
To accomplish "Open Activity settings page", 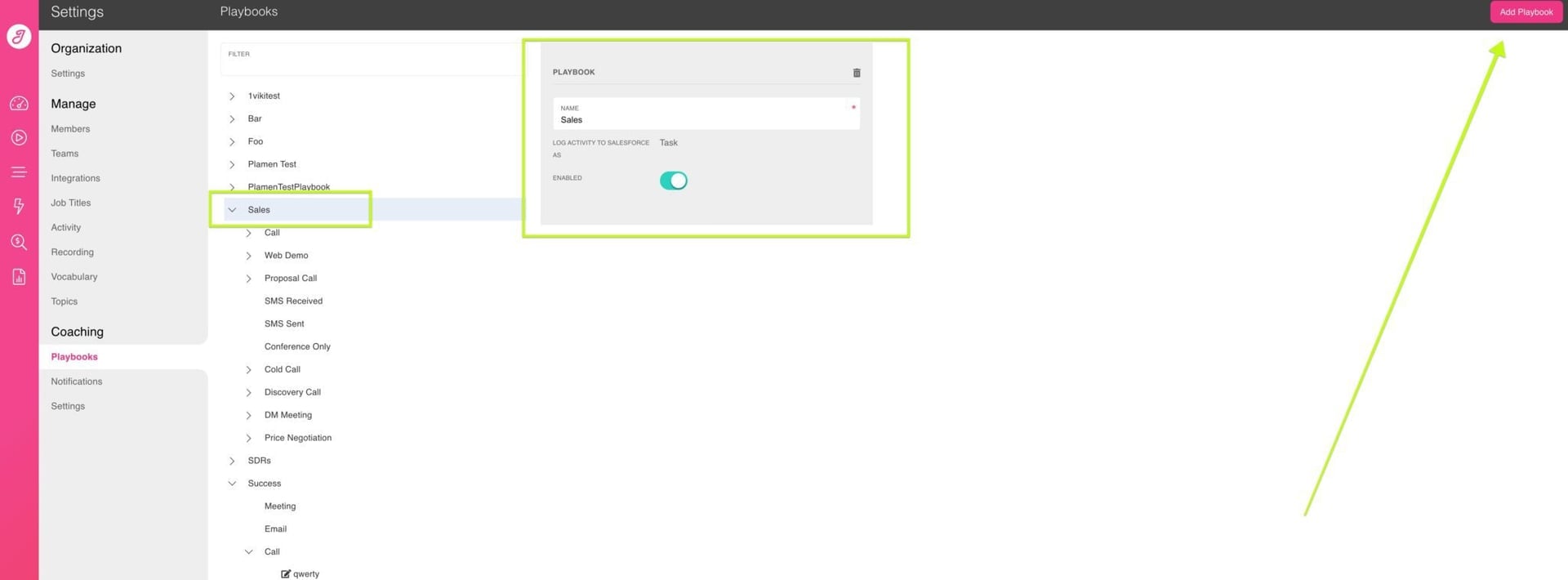I will point(65,228).
